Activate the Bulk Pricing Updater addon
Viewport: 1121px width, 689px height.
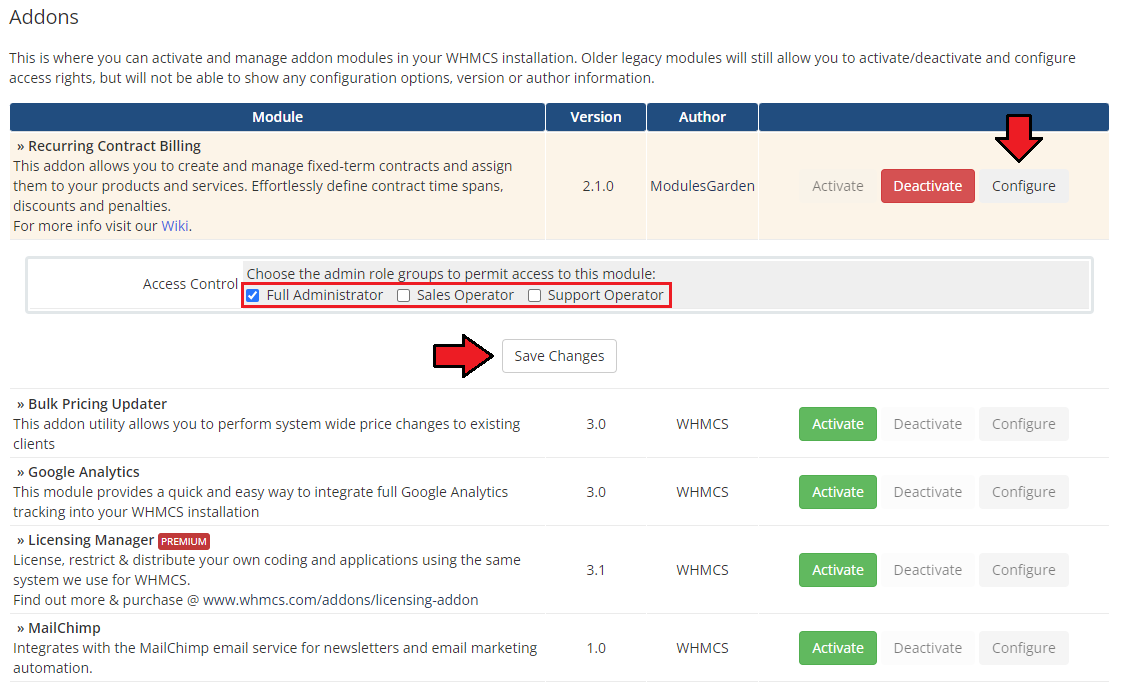838,424
